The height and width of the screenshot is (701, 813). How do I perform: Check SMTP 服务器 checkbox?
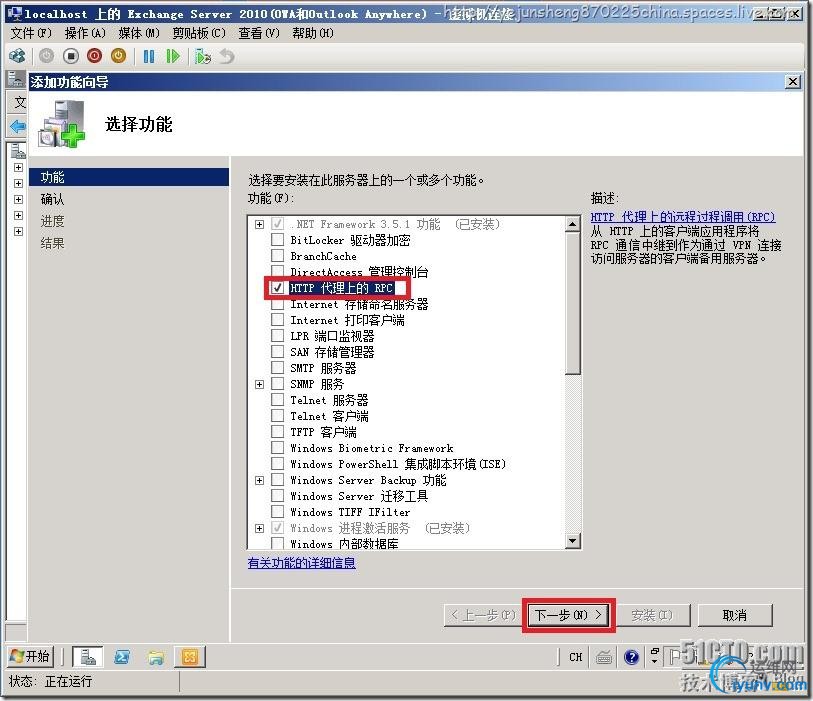[278, 368]
